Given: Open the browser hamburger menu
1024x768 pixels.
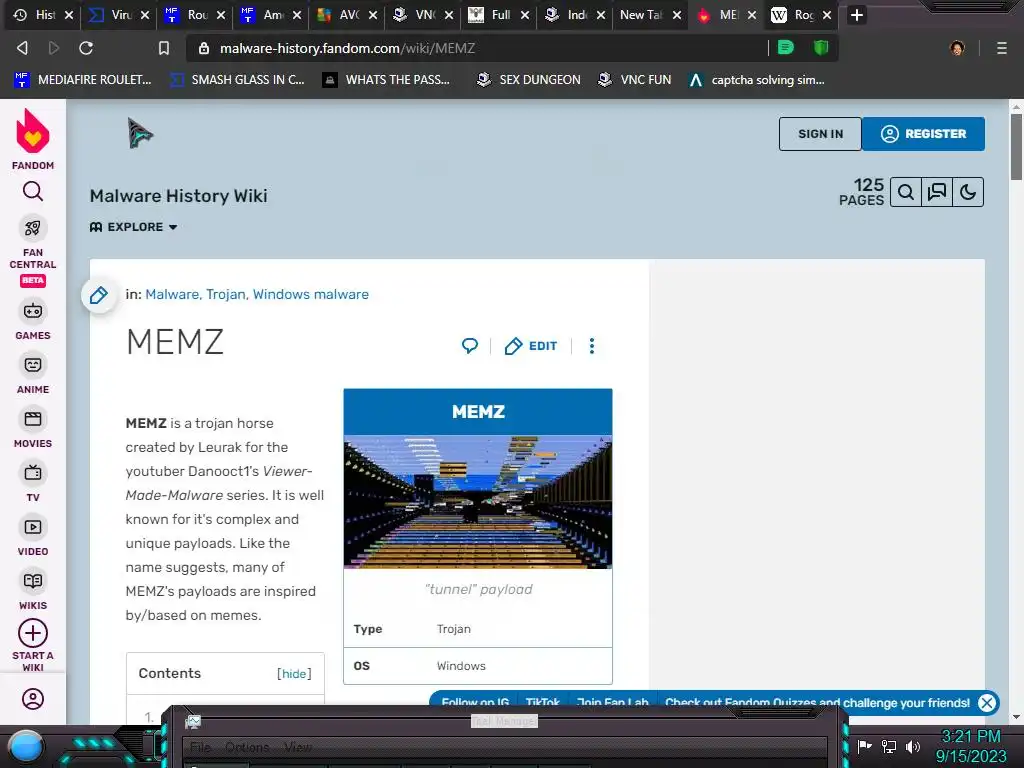Looking at the screenshot, I should (x=1002, y=48).
